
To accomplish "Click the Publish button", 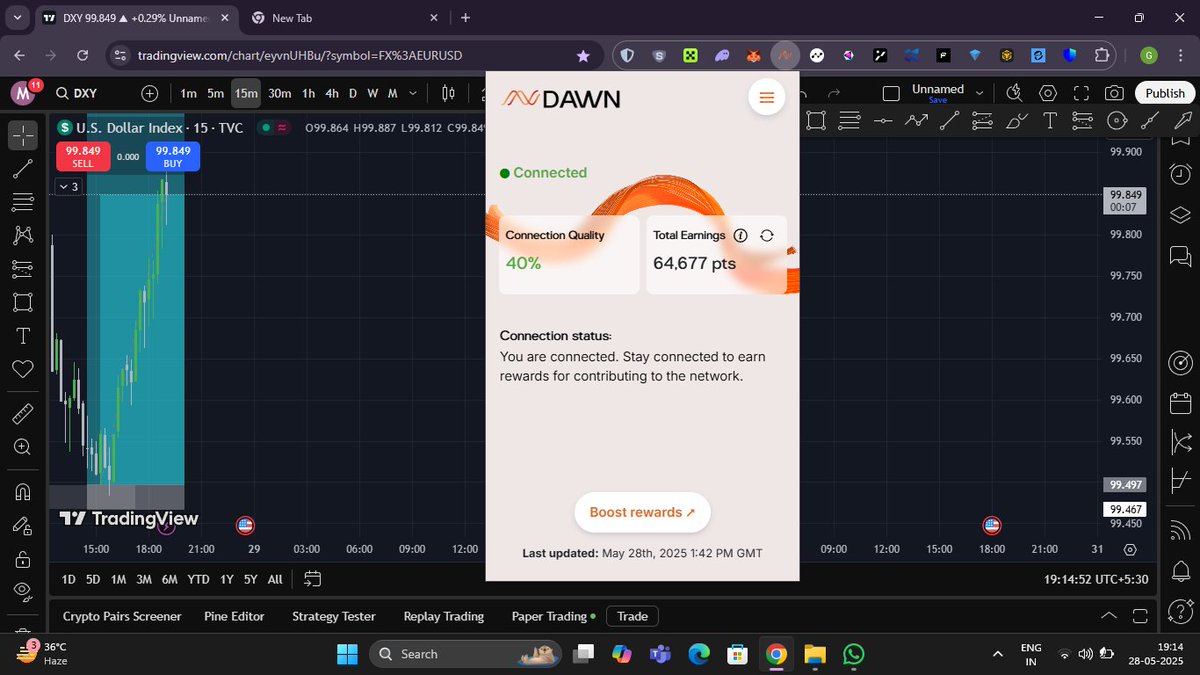I will point(1165,93).
